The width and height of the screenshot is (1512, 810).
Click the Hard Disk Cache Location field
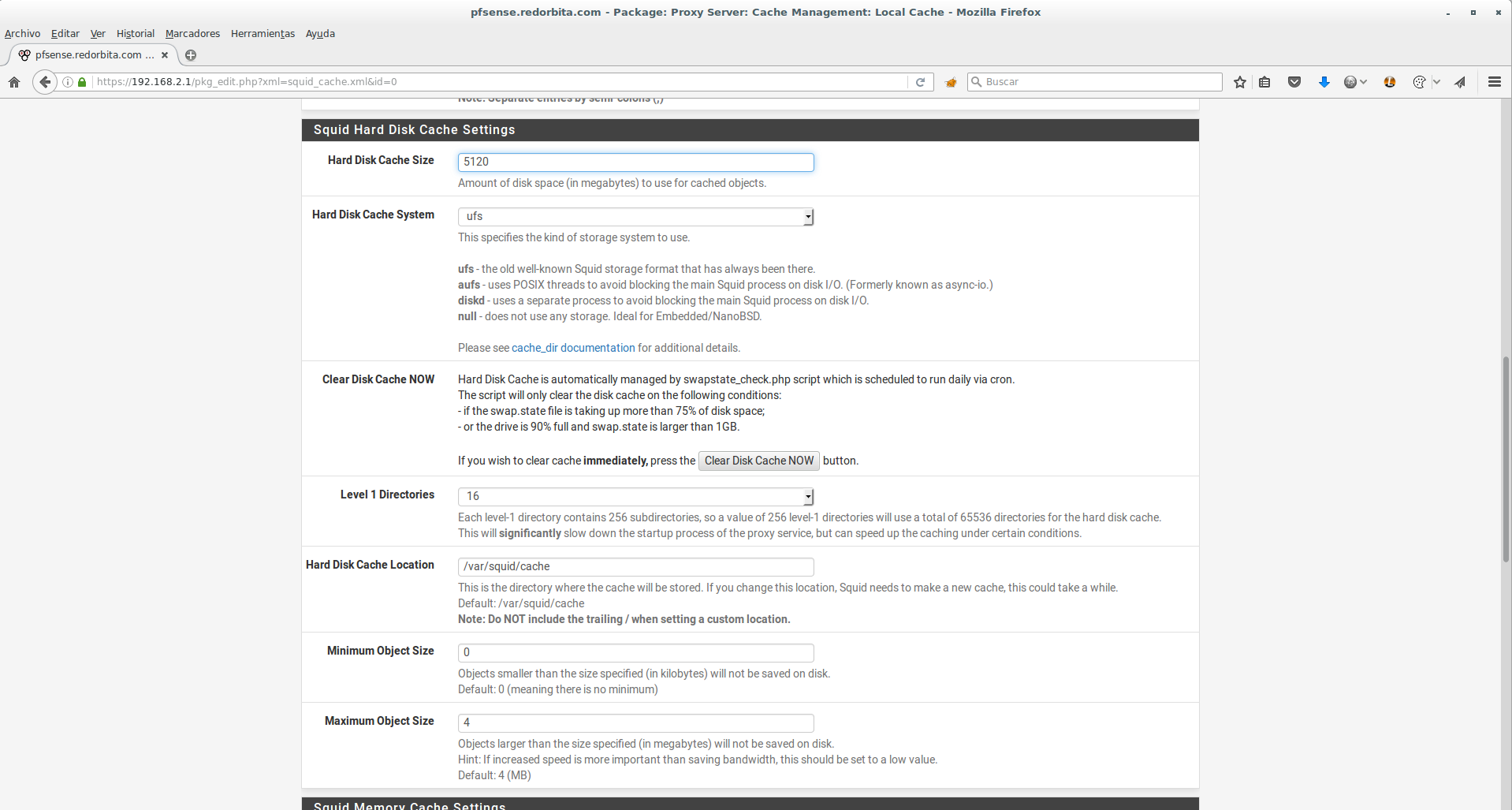point(635,566)
